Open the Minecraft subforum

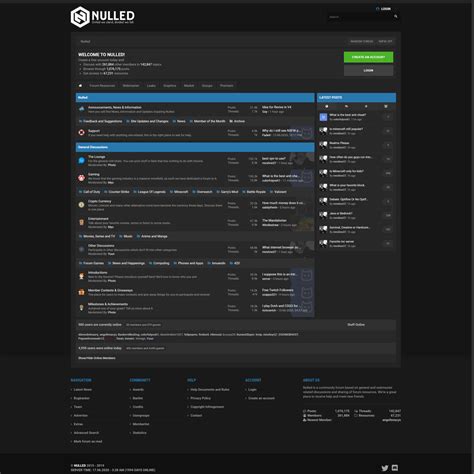(181, 192)
